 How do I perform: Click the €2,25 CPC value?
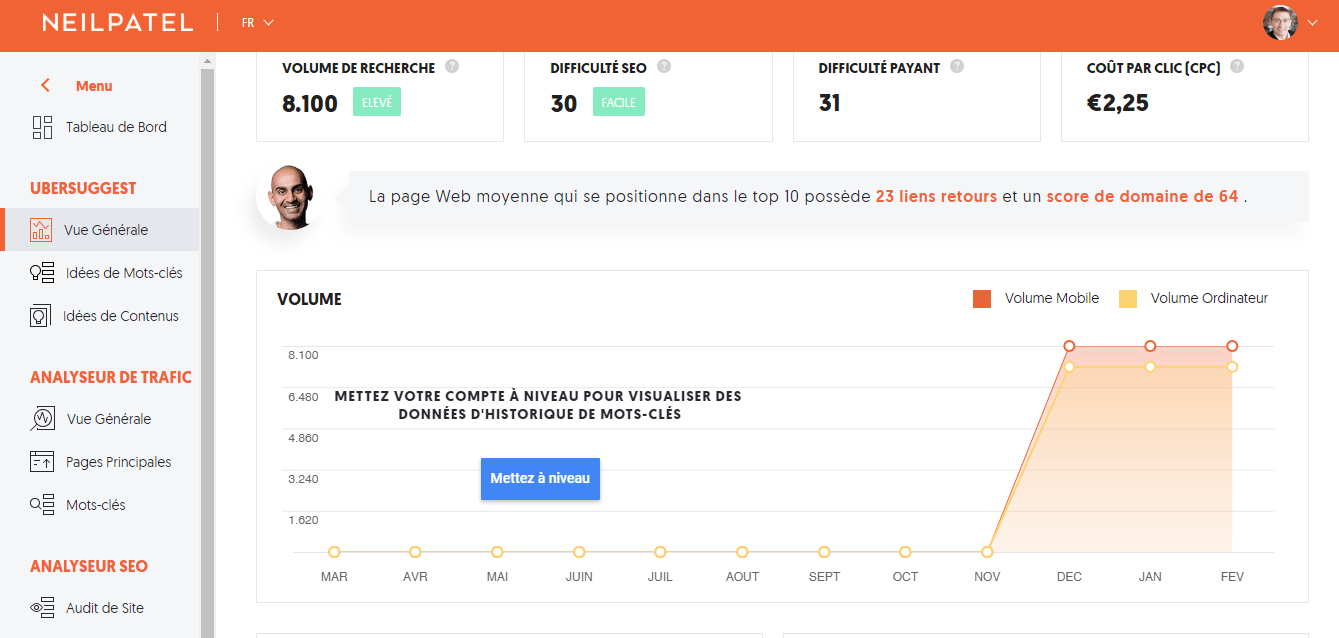(x=1118, y=103)
